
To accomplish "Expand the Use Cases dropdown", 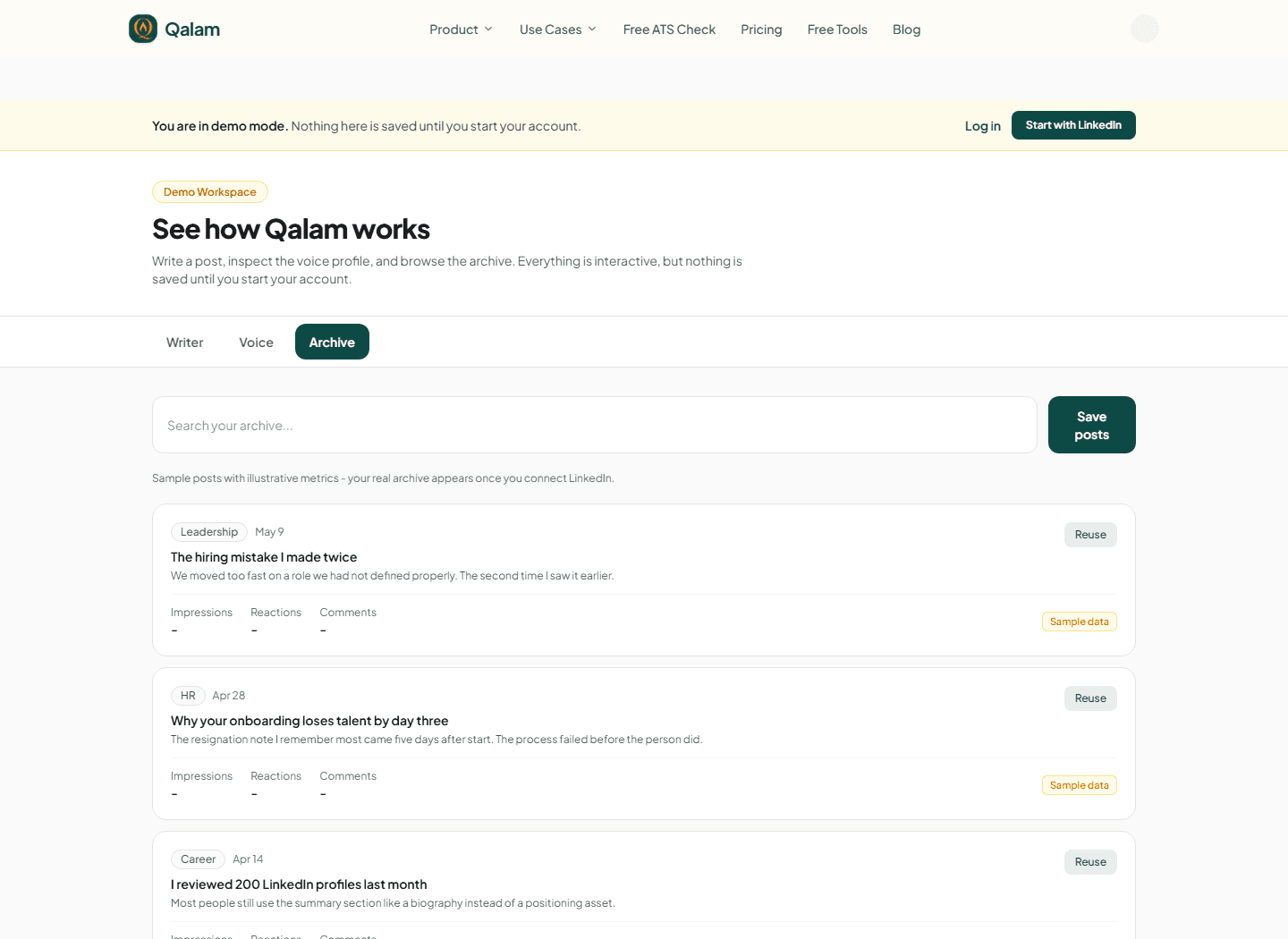I will coord(558,30).
